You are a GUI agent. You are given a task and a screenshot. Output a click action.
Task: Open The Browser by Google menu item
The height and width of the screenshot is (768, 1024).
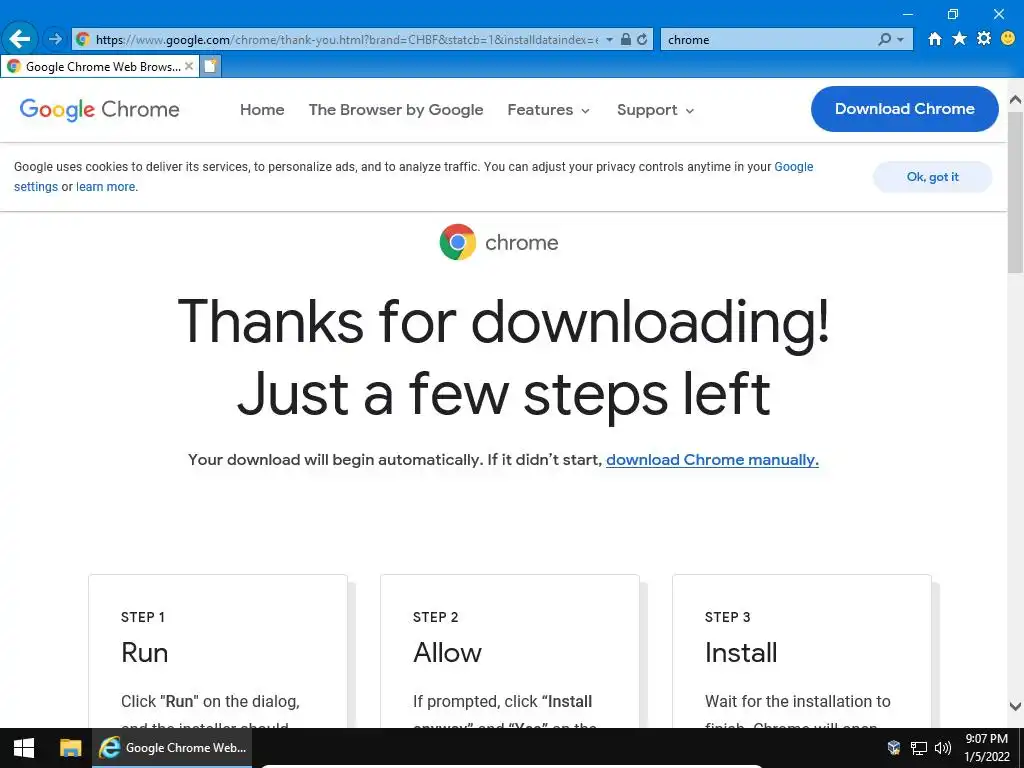pos(396,110)
